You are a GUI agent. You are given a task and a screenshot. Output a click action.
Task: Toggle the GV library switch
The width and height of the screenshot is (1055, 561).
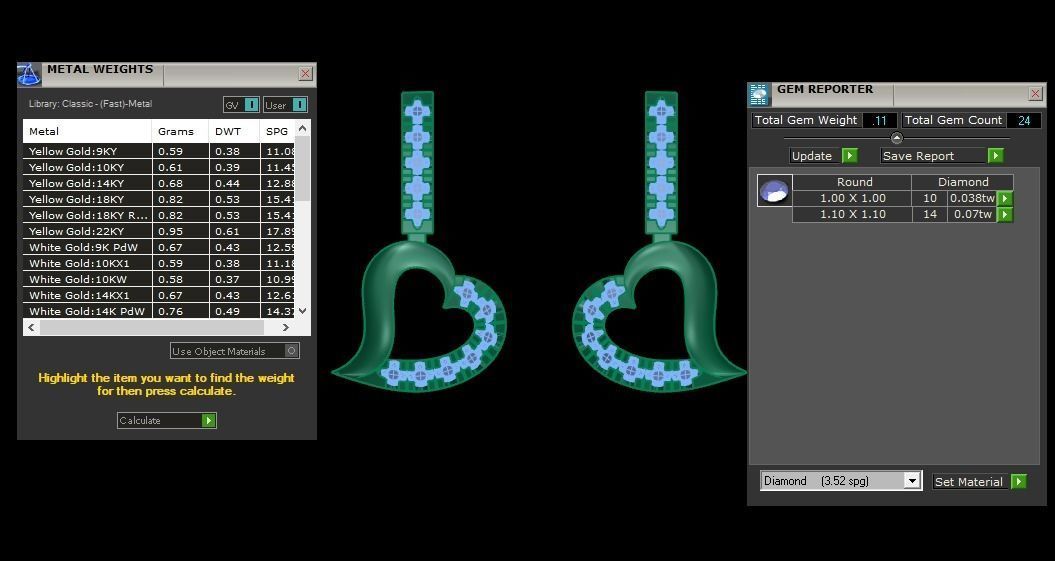click(x=250, y=105)
